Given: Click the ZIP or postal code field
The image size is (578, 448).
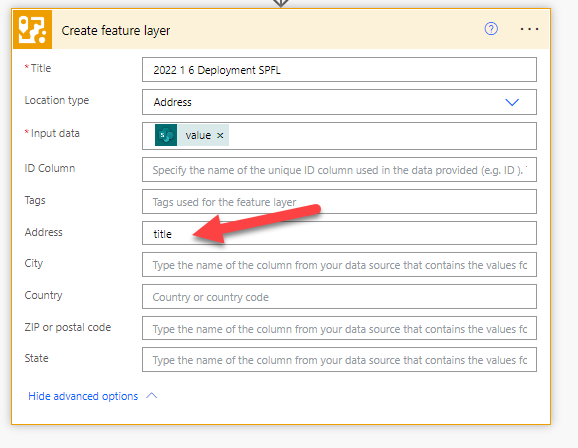Looking at the screenshot, I should pyautogui.click(x=339, y=328).
